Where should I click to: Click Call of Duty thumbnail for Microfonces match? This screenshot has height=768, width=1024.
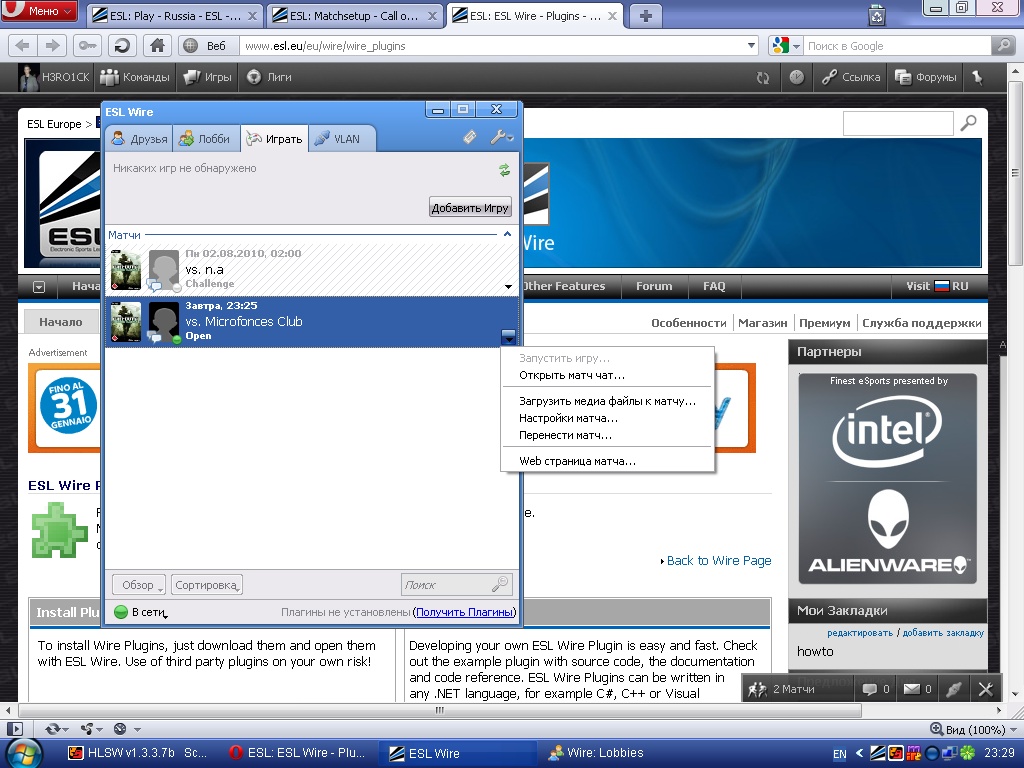[x=125, y=321]
